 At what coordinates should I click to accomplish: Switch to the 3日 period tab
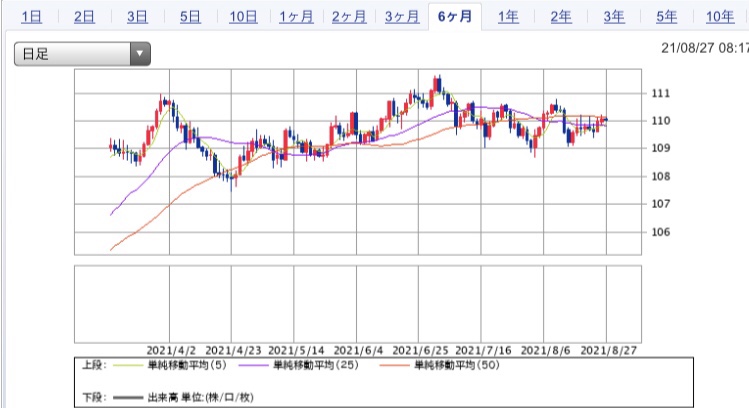(x=137, y=17)
